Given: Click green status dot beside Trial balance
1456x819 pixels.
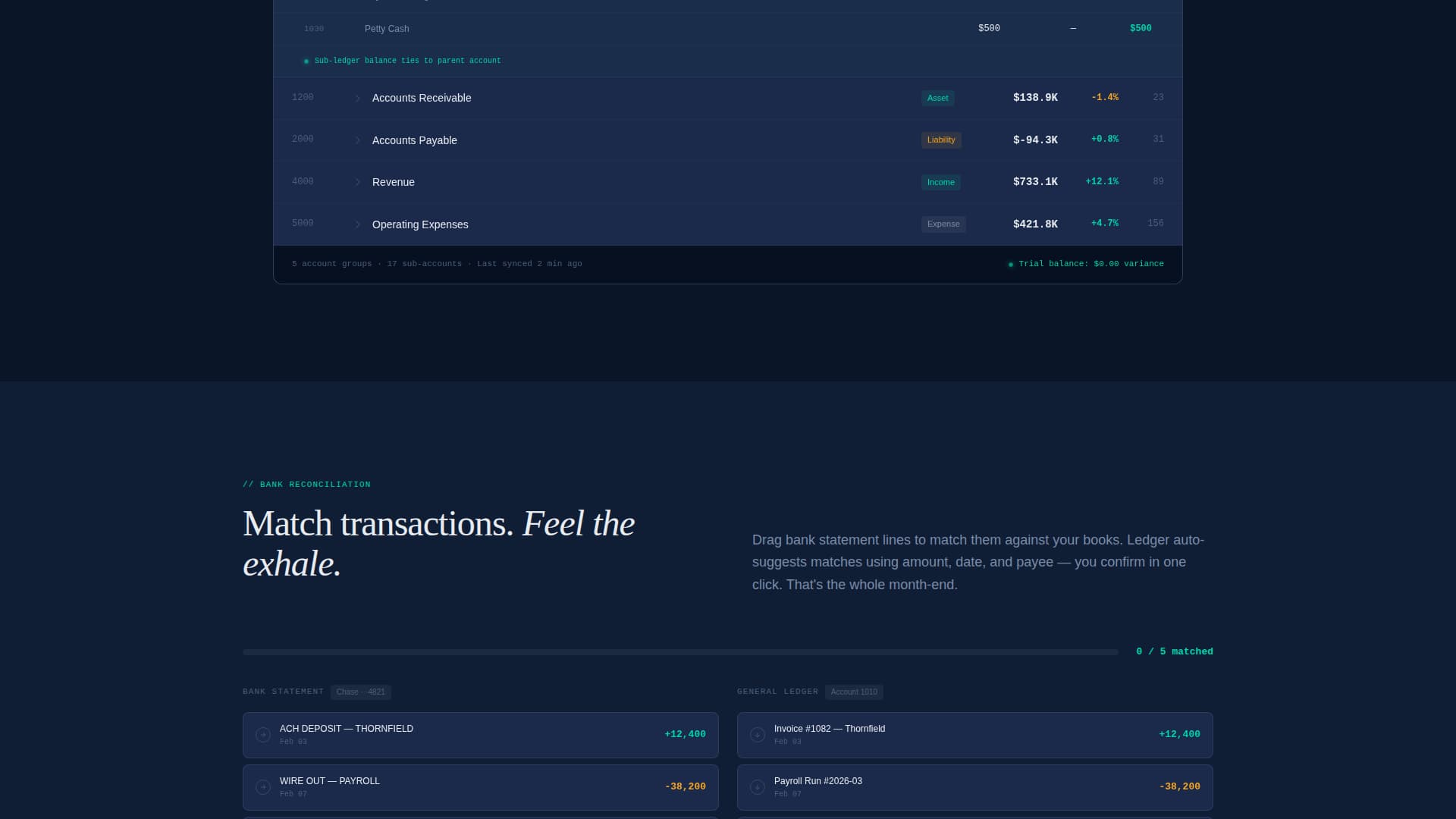Looking at the screenshot, I should point(1010,265).
